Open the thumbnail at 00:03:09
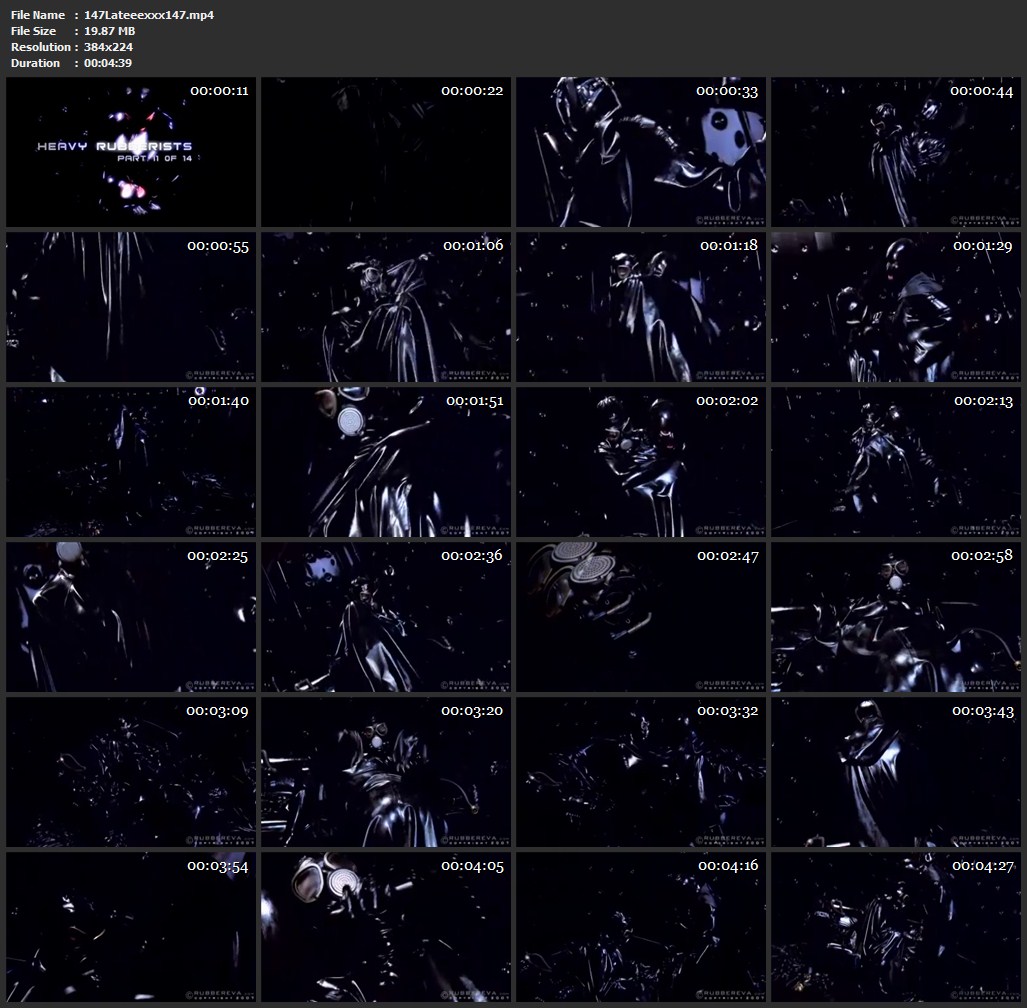This screenshot has height=1008, width=1027. (x=131, y=772)
